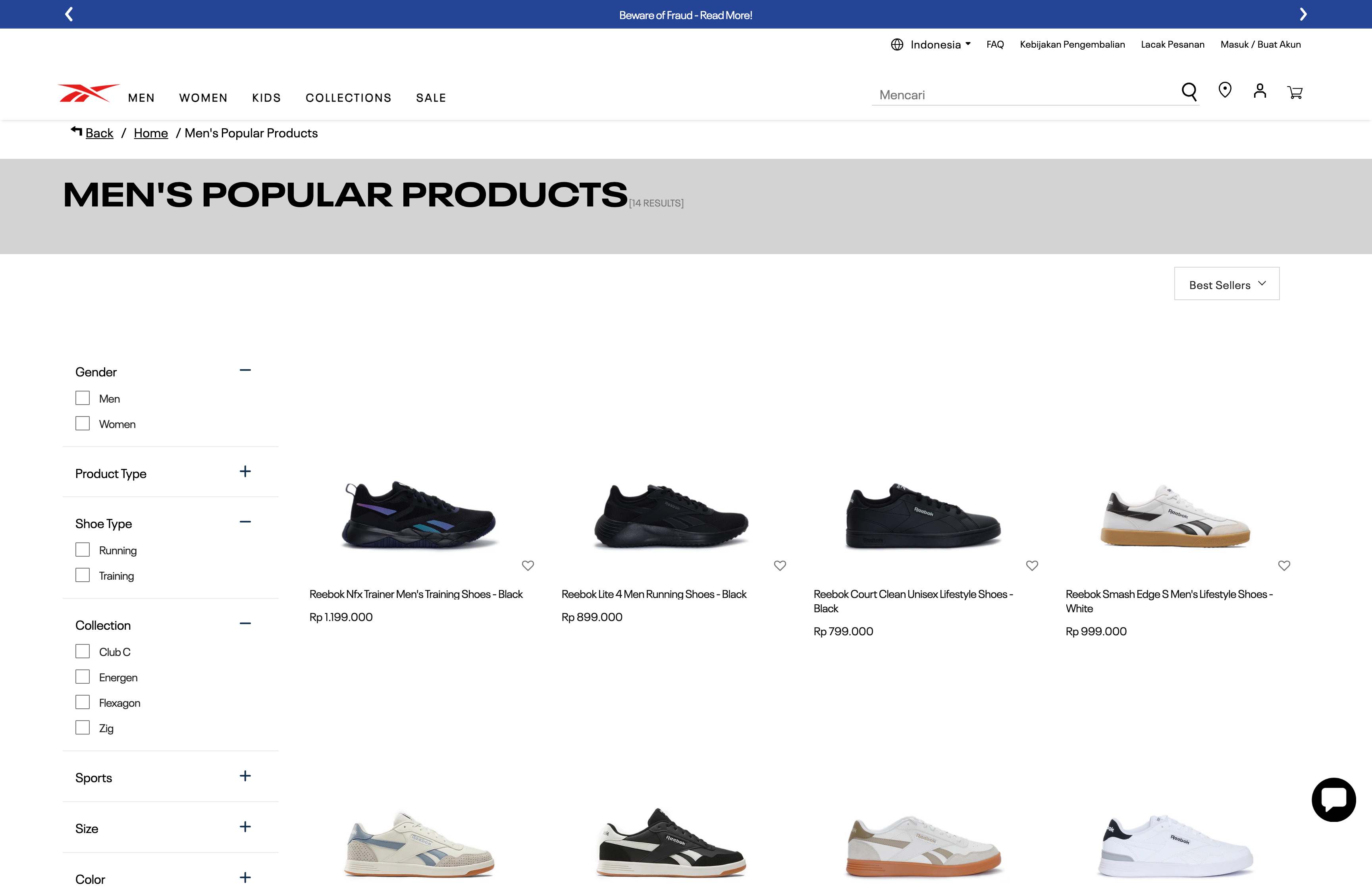Enable the Running shoe type filter

(x=82, y=550)
